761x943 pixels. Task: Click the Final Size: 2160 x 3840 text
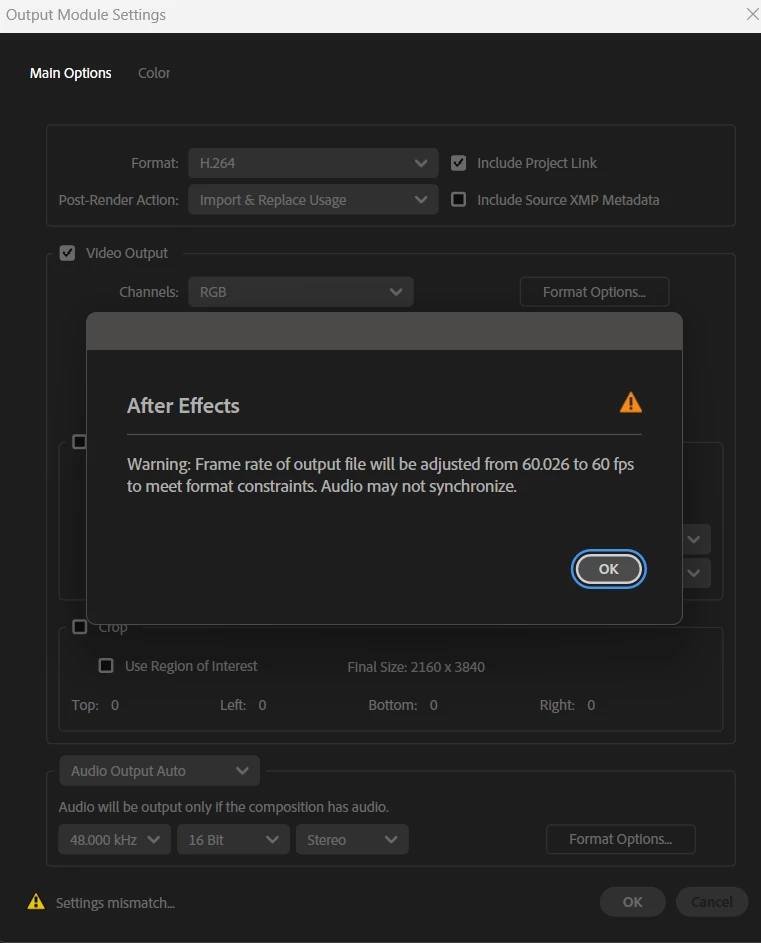tap(416, 667)
